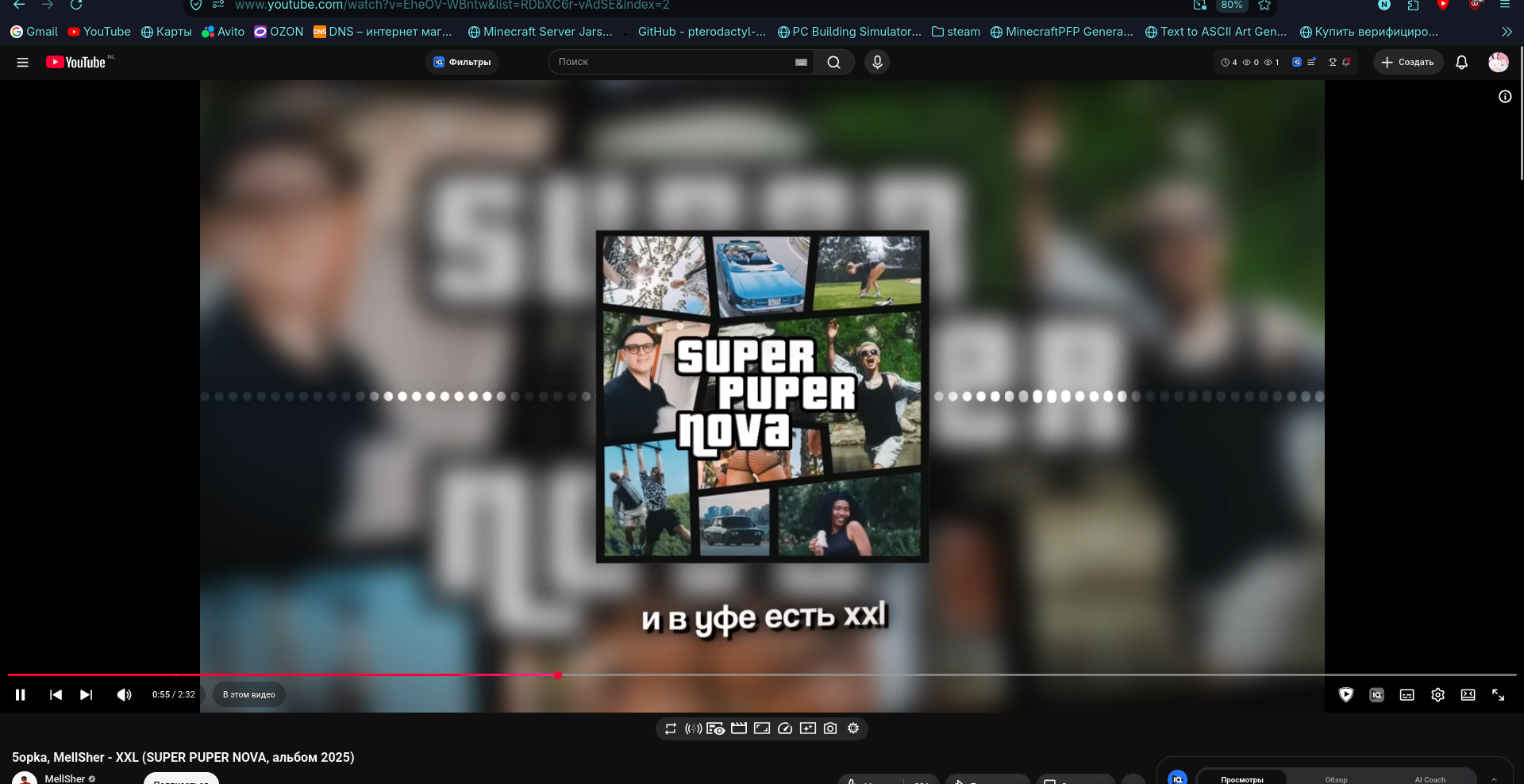
Task: Toggle theater mode view
Action: 1468,695
